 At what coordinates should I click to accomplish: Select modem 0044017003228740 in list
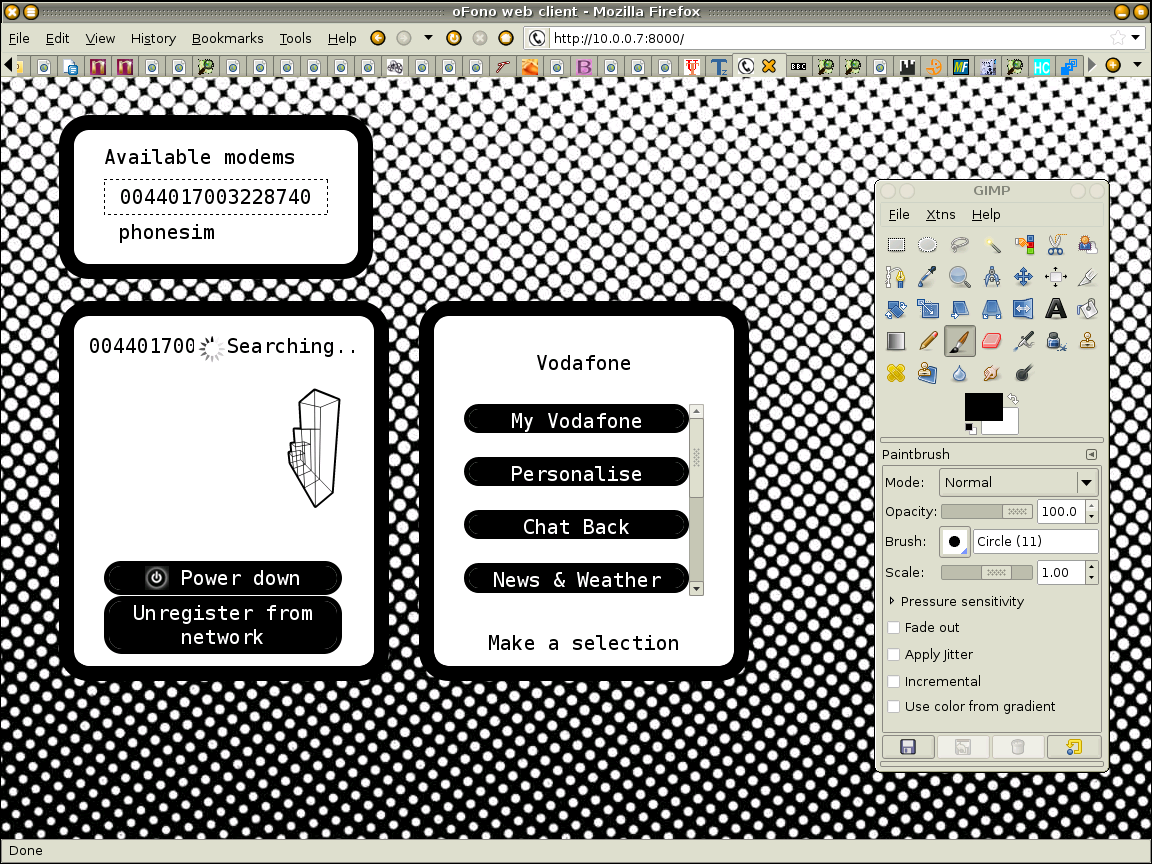tap(215, 197)
